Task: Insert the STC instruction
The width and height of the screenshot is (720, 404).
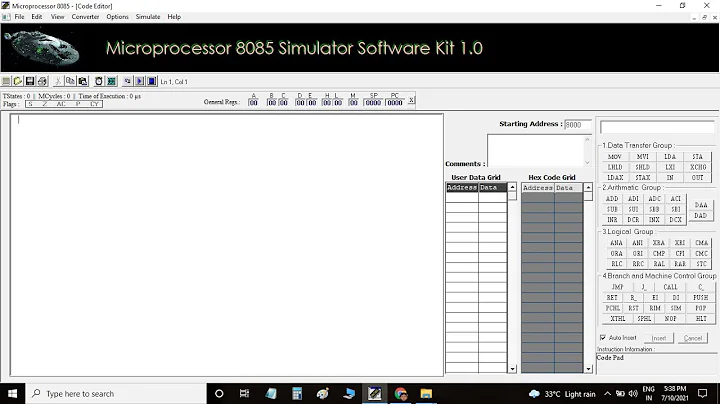Action: [701, 264]
